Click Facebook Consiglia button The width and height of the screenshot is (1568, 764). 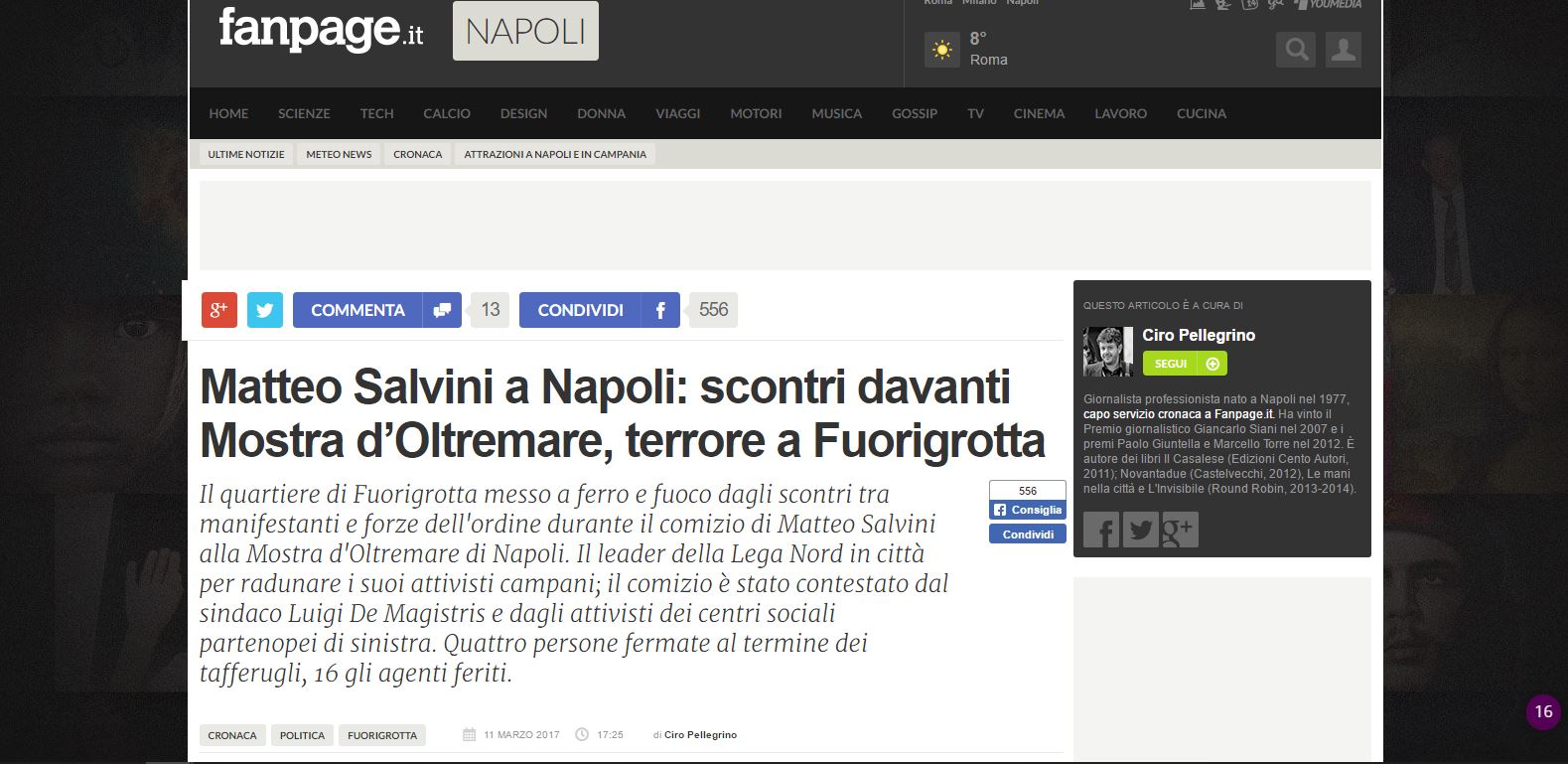(1028, 510)
